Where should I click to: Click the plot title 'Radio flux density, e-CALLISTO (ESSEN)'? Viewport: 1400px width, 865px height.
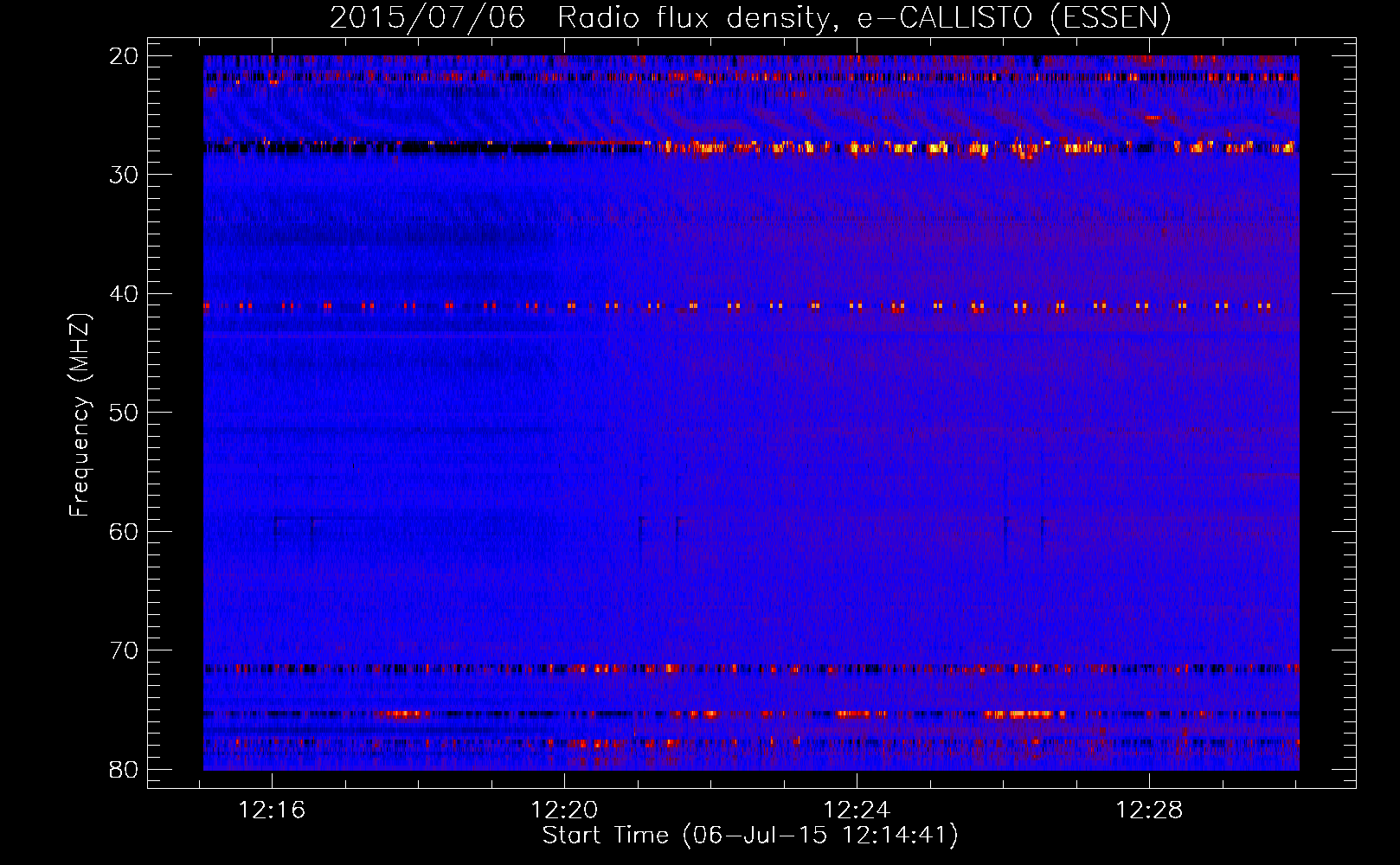point(864,18)
